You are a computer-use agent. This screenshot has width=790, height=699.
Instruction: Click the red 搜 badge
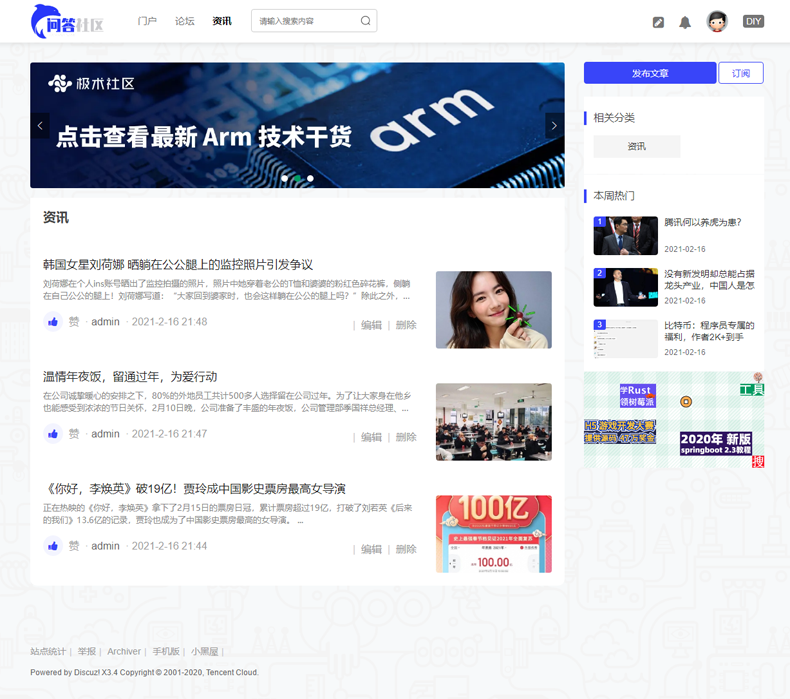pyautogui.click(x=758, y=462)
